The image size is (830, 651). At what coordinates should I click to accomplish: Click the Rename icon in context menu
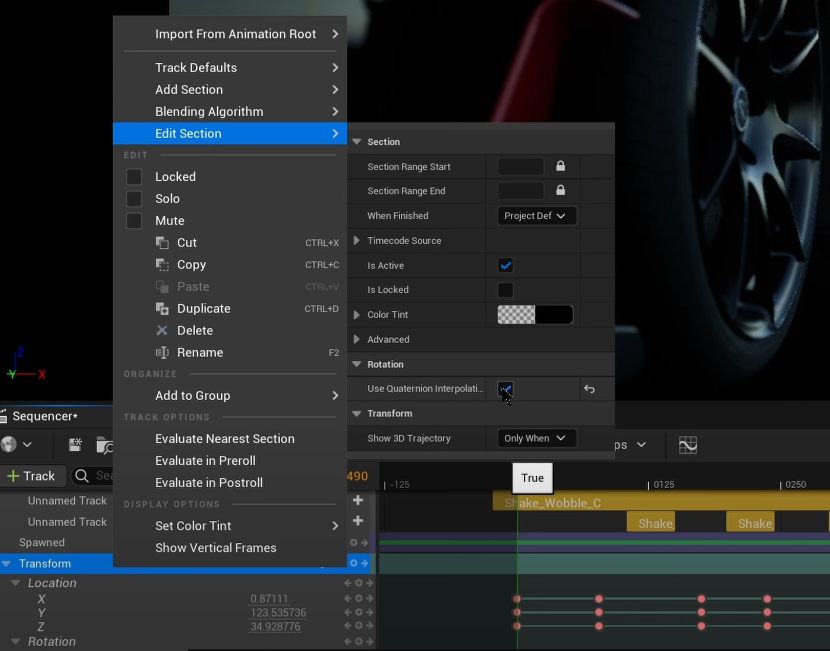tap(162, 353)
